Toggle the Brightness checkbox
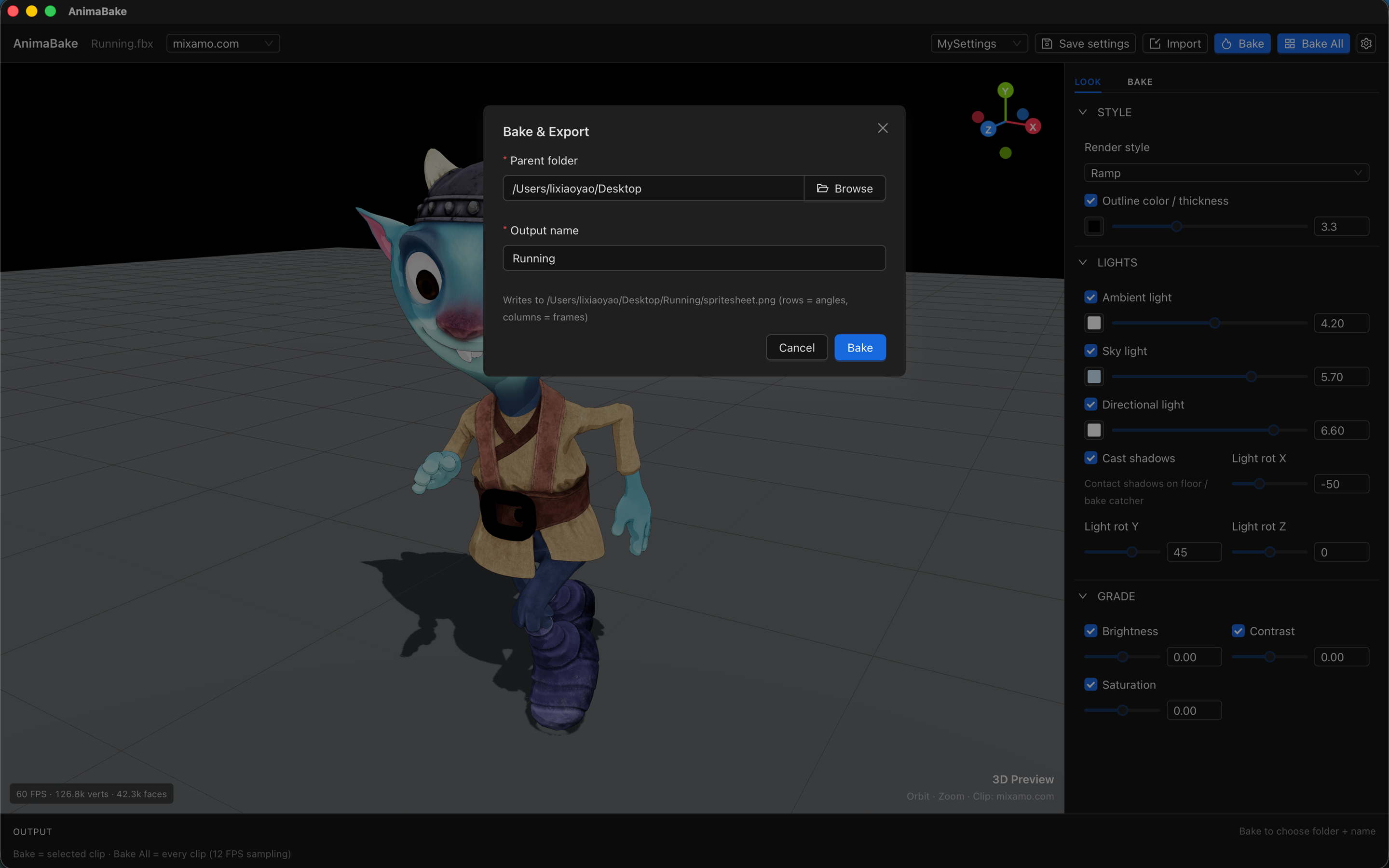Image resolution: width=1389 pixels, height=868 pixels. pyautogui.click(x=1090, y=631)
